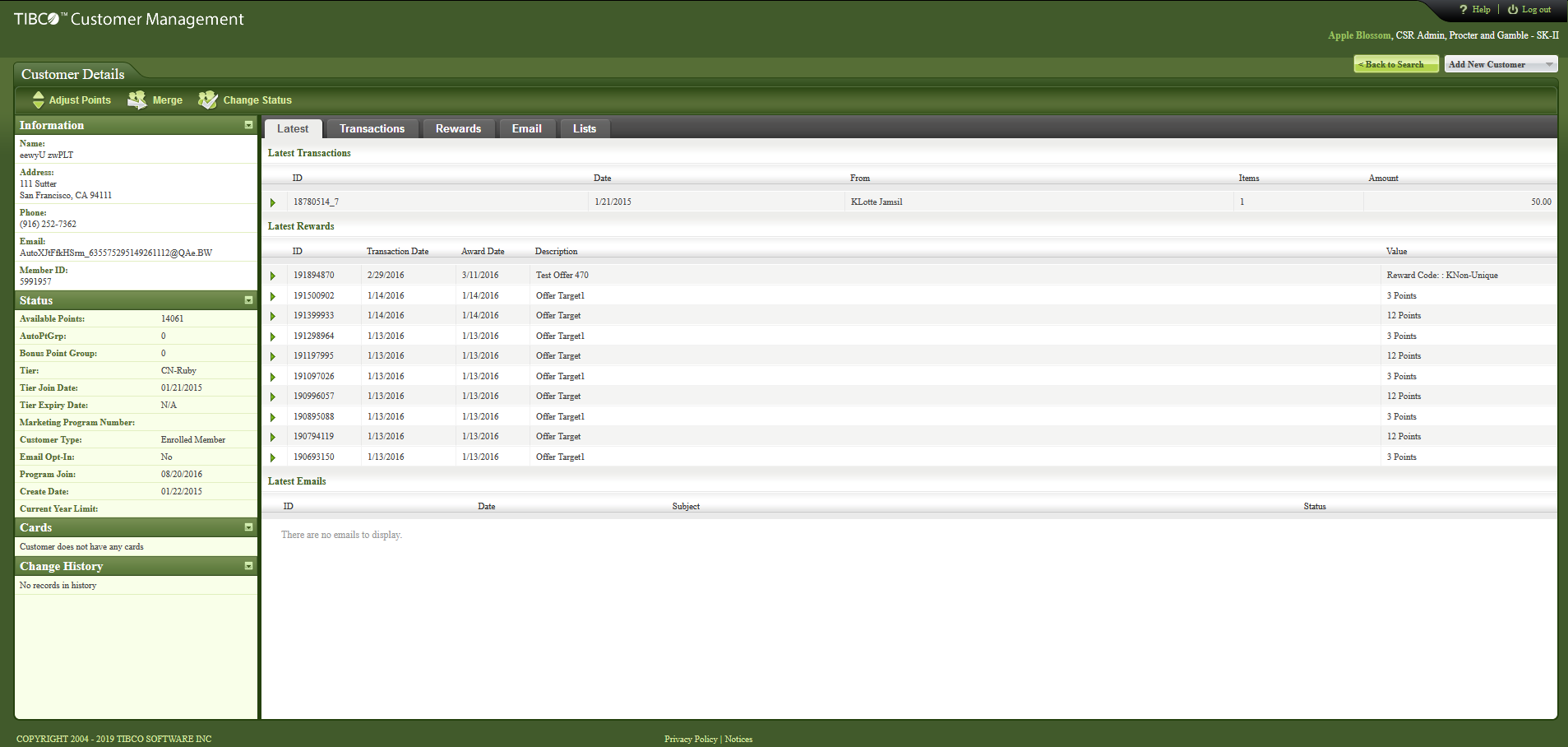
Task: Show the Lists tab
Action: [585, 128]
